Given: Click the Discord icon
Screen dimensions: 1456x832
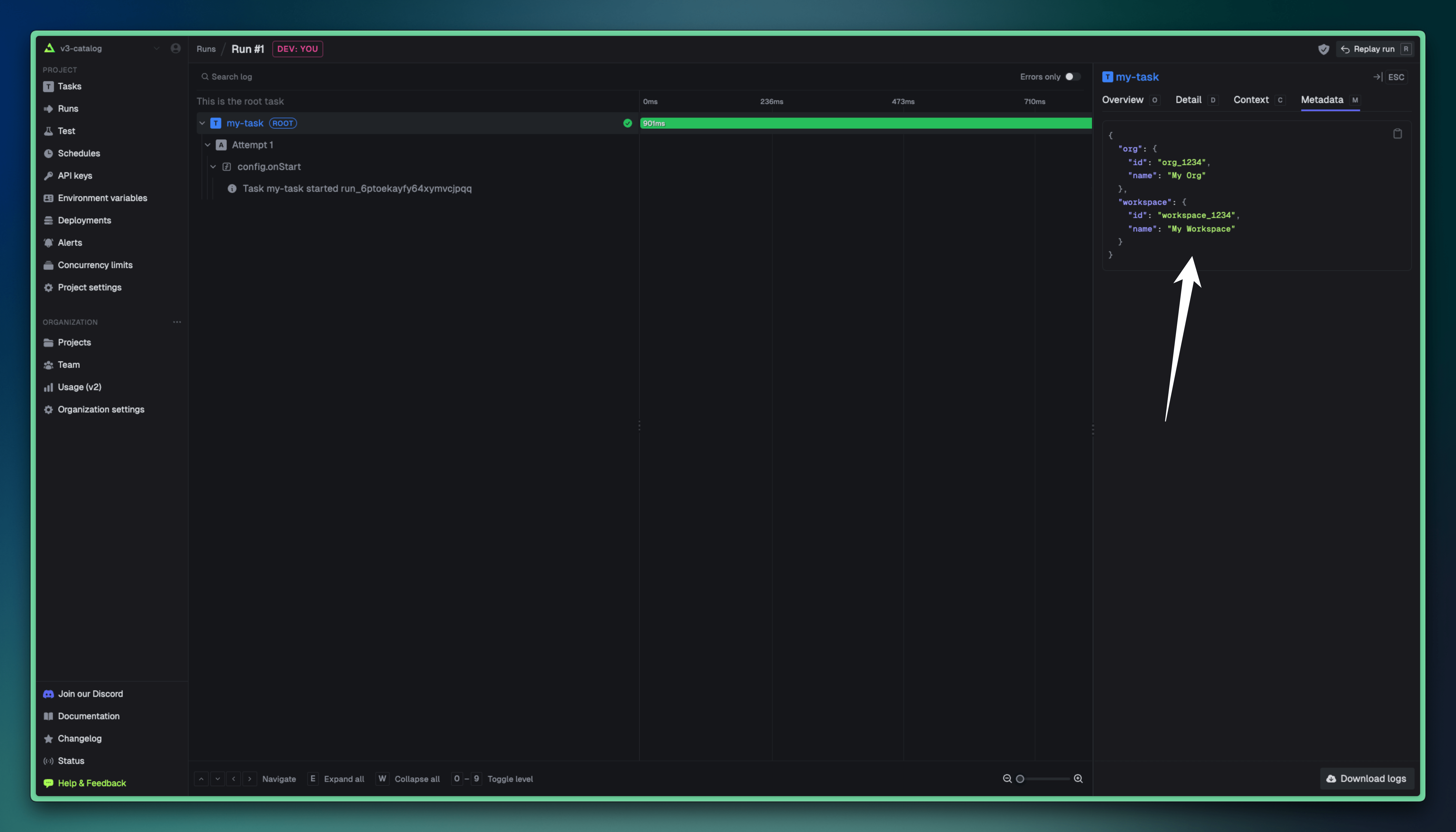Looking at the screenshot, I should (48, 694).
